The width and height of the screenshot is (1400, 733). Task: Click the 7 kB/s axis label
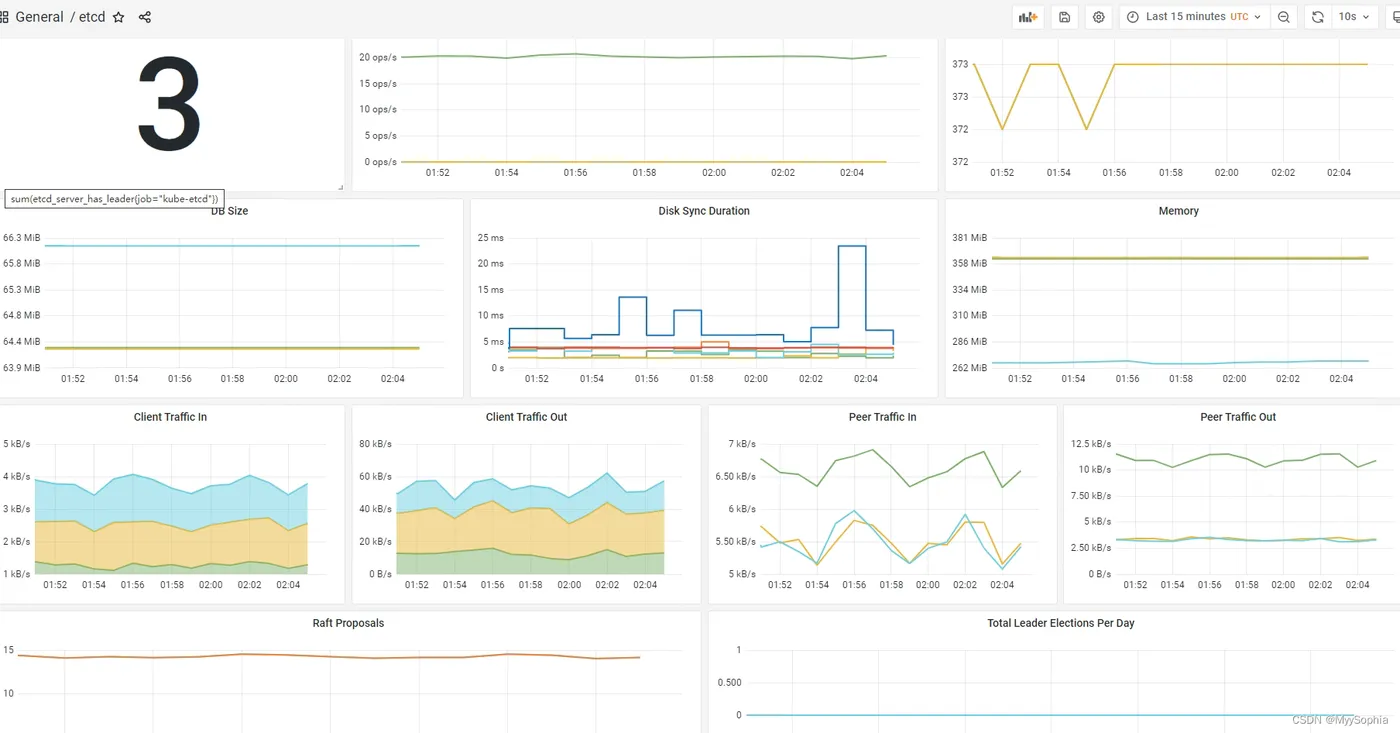coord(742,444)
